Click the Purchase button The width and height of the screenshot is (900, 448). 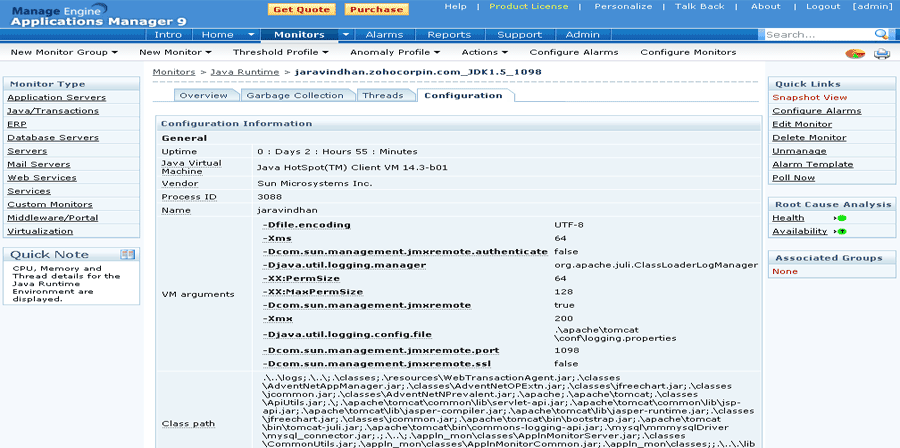pyautogui.click(x=377, y=9)
